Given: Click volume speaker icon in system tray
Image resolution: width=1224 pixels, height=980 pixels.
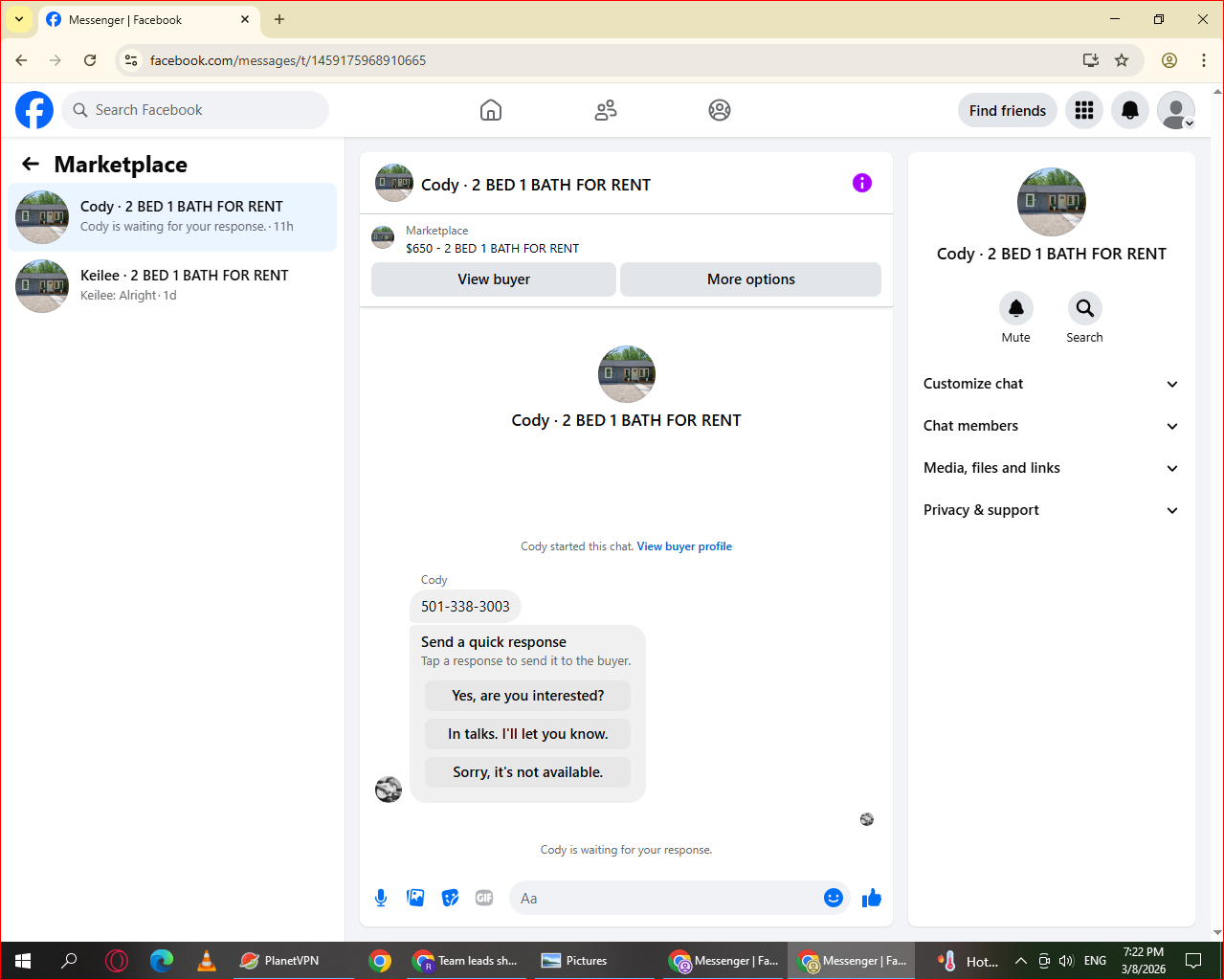Looking at the screenshot, I should click(x=1067, y=961).
